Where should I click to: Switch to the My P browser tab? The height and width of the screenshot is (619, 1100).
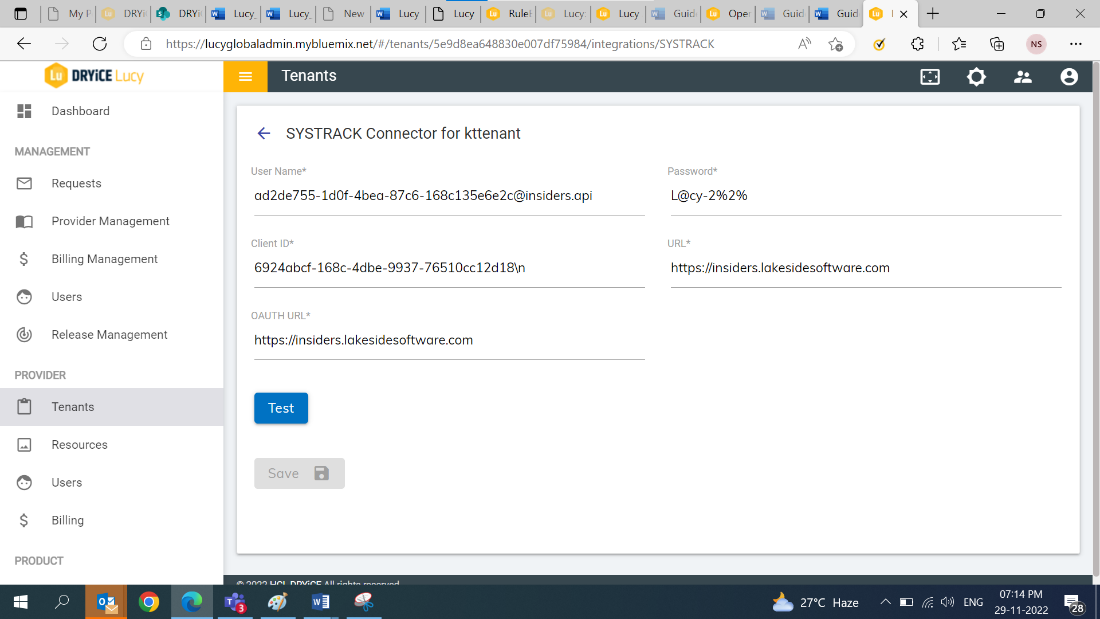point(69,13)
